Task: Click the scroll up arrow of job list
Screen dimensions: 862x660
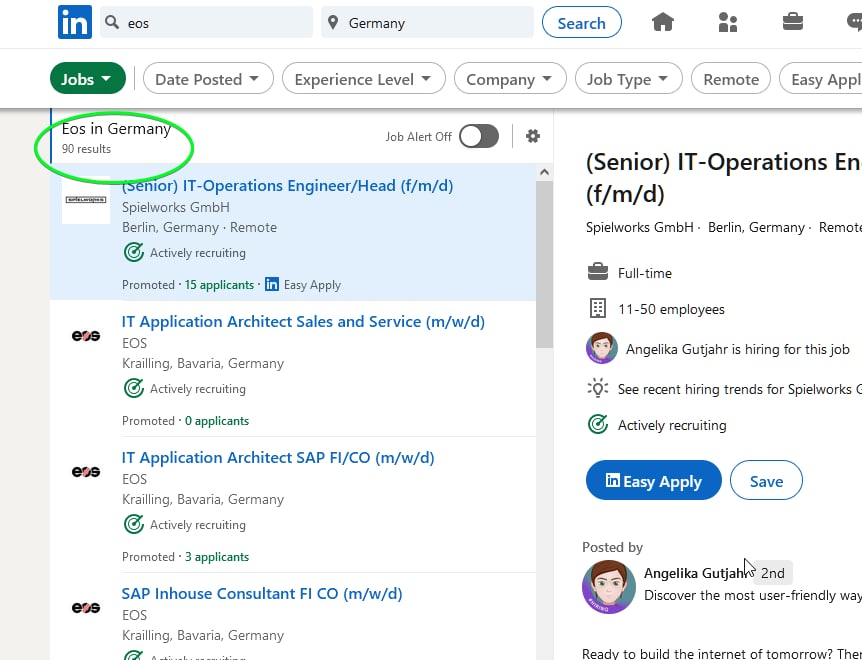Action: [x=544, y=172]
